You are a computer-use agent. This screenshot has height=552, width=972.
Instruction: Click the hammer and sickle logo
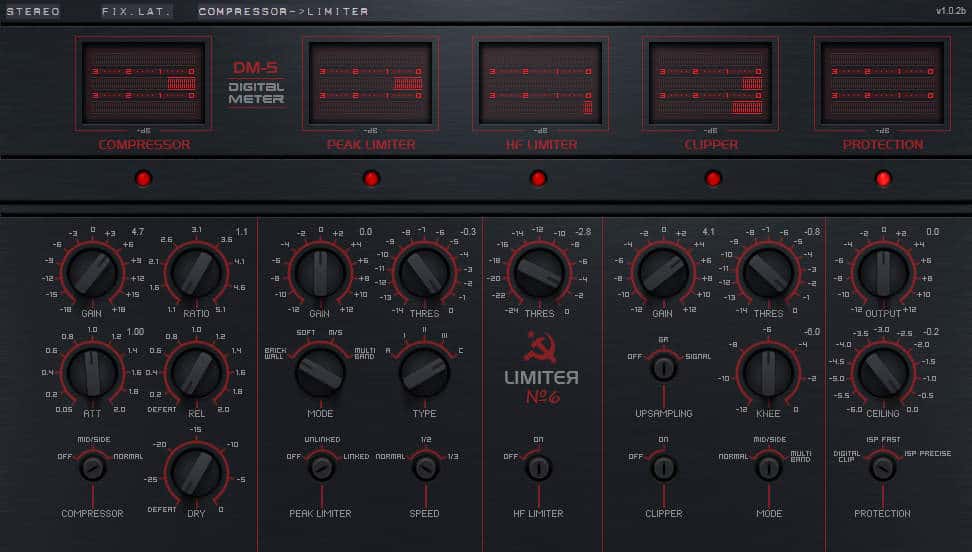point(539,349)
